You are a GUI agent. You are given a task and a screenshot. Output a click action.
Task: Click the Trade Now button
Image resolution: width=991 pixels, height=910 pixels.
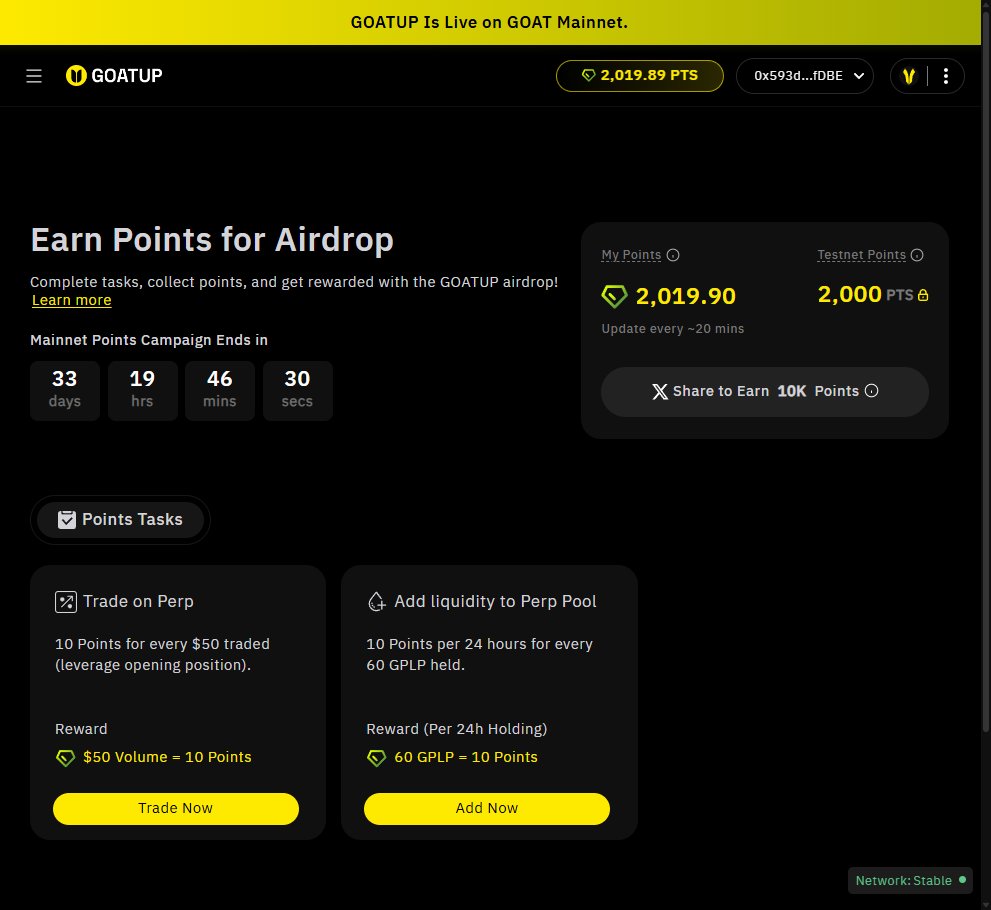pos(176,808)
